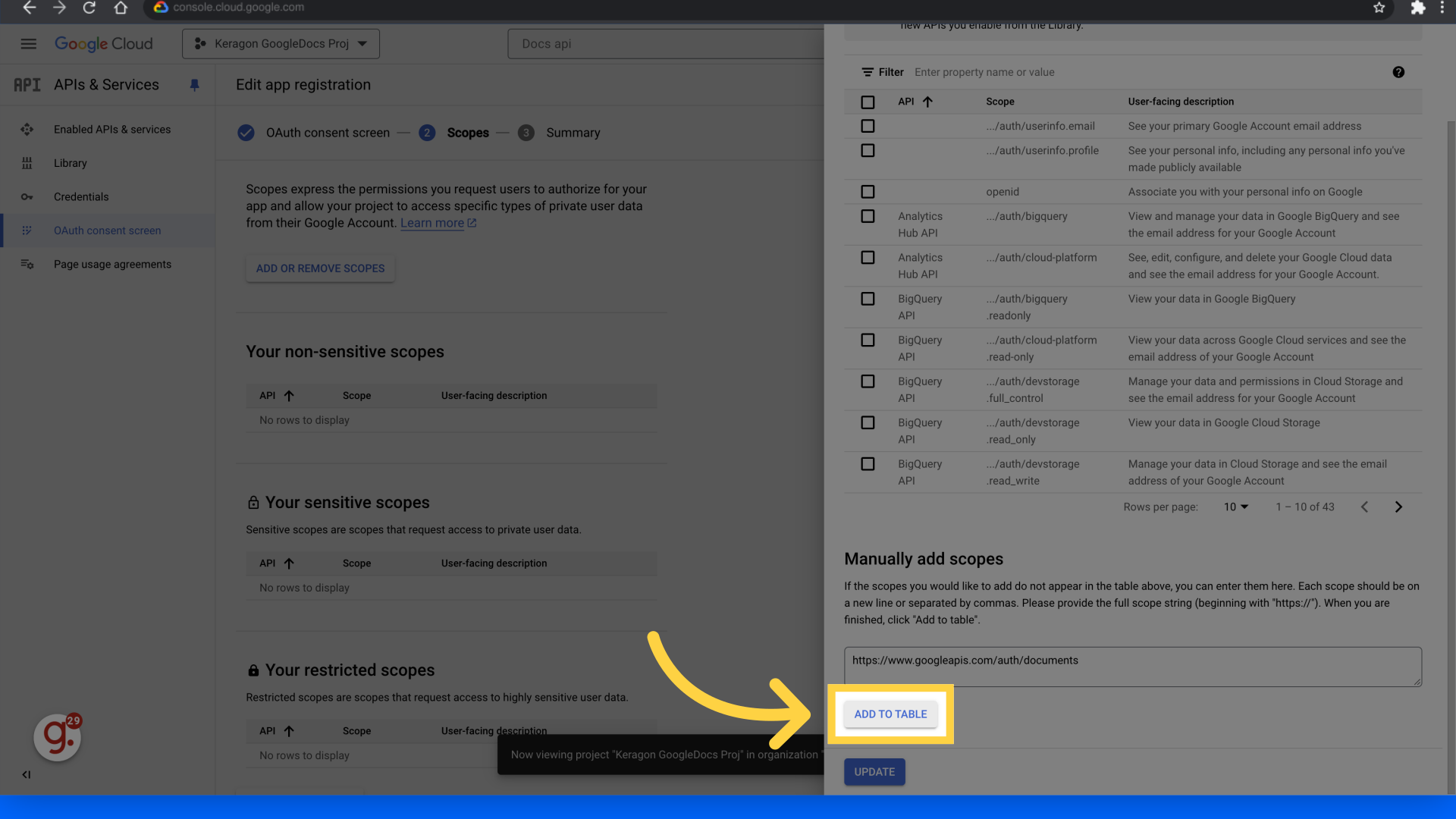The width and height of the screenshot is (1456, 819).
Task: Collapse the left navigation sidebar
Action: pos(26,774)
